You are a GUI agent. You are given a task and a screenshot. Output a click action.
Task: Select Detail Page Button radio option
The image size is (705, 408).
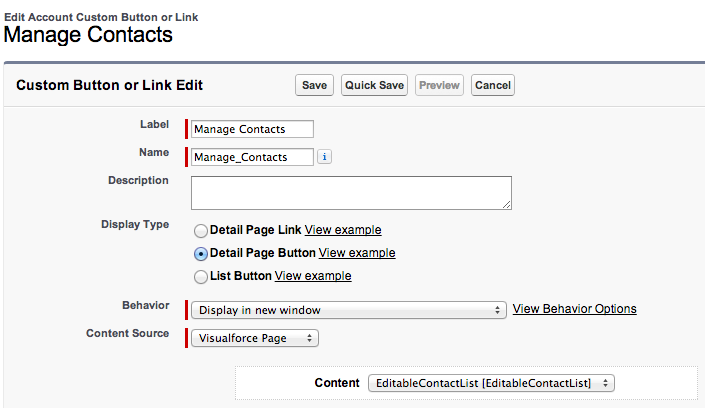[201, 254]
